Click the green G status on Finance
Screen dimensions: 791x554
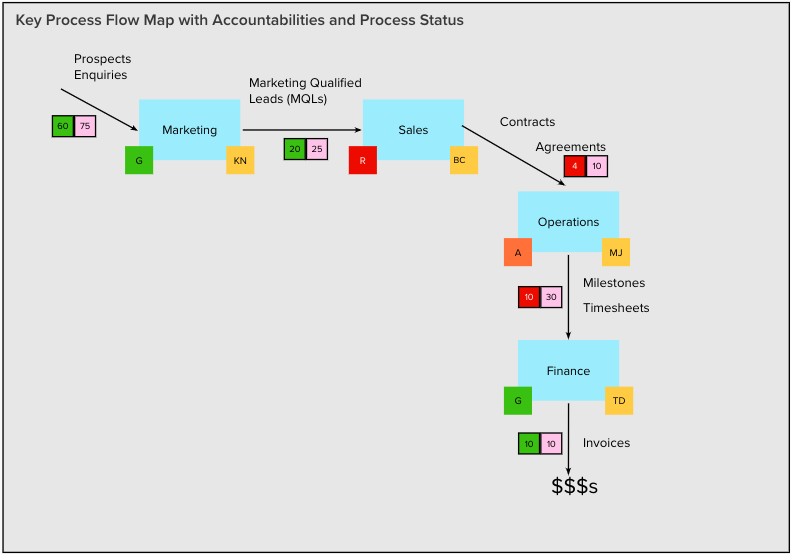coord(518,401)
